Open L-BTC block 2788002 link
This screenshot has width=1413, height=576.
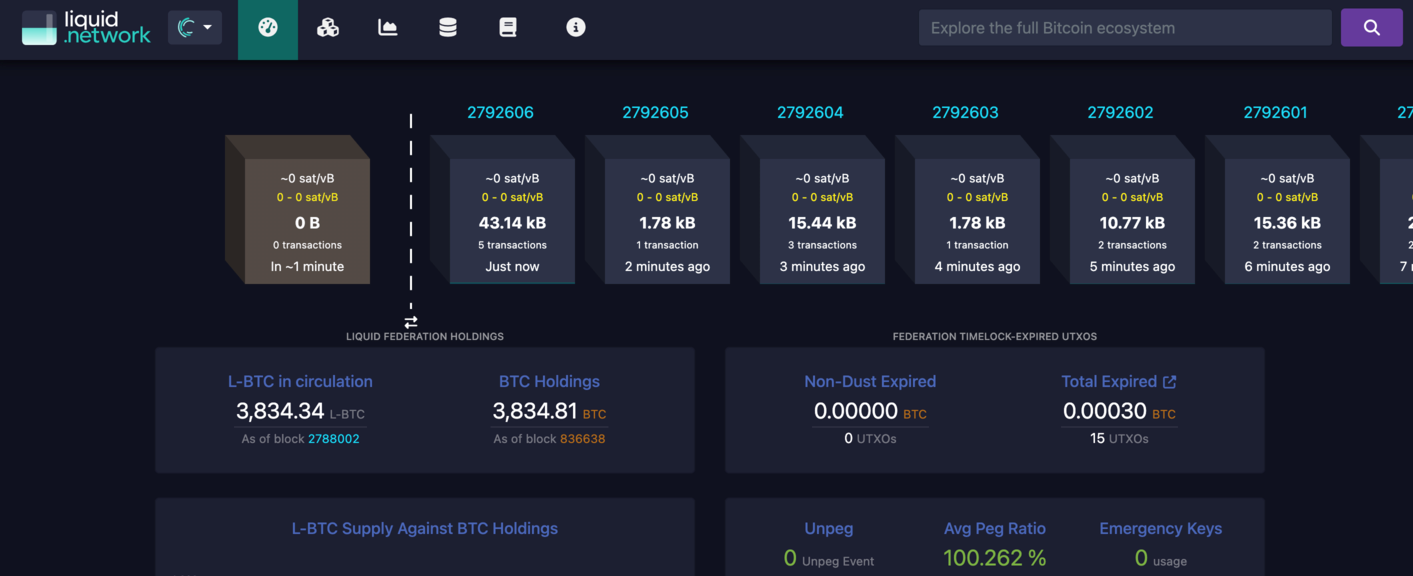(333, 439)
